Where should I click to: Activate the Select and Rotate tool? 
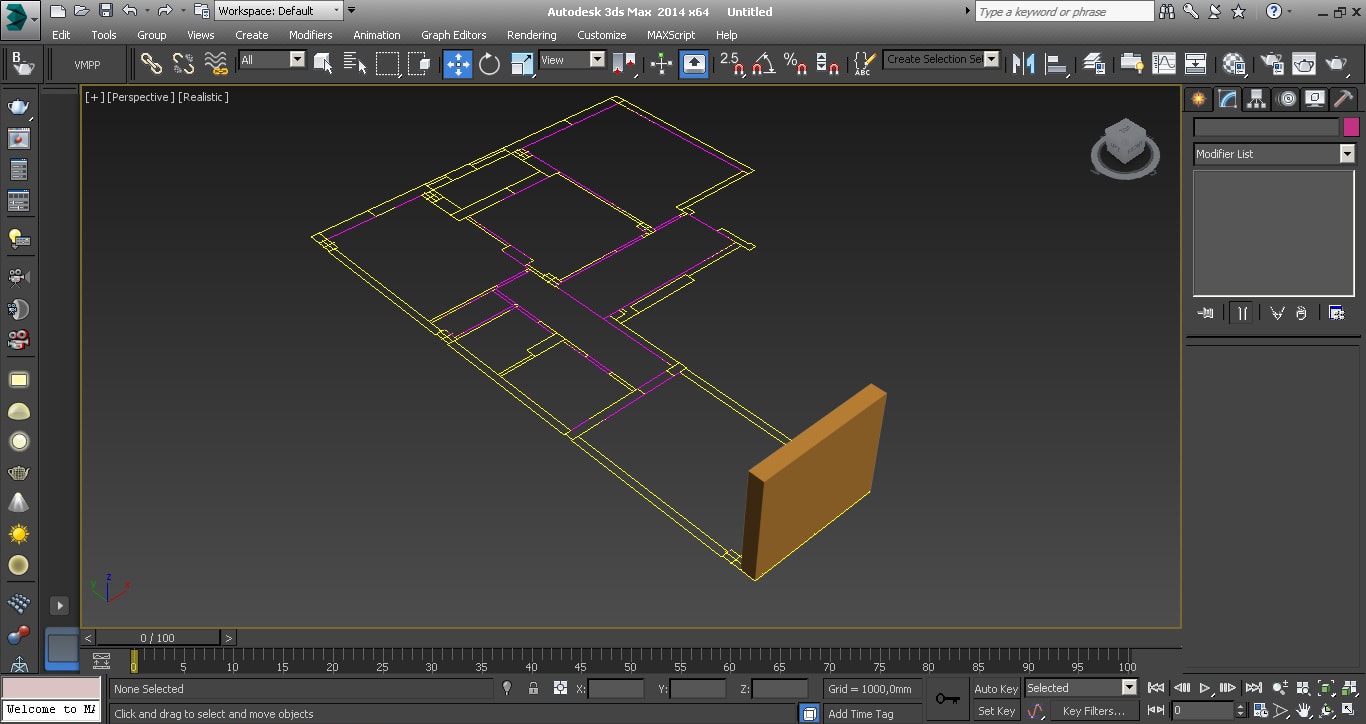point(489,64)
